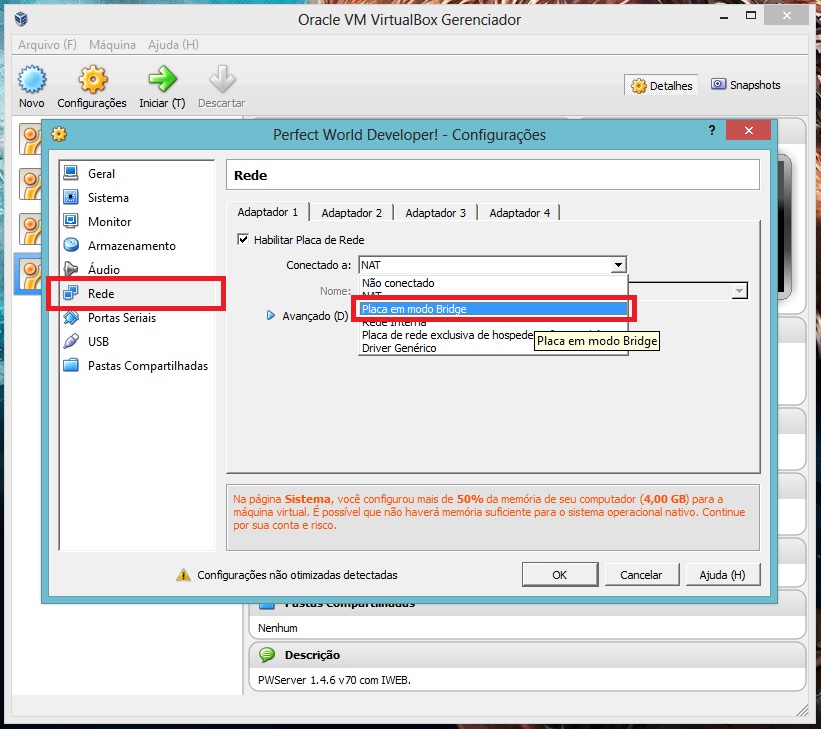Click the dialog help question mark
821x729 pixels.
point(712,130)
